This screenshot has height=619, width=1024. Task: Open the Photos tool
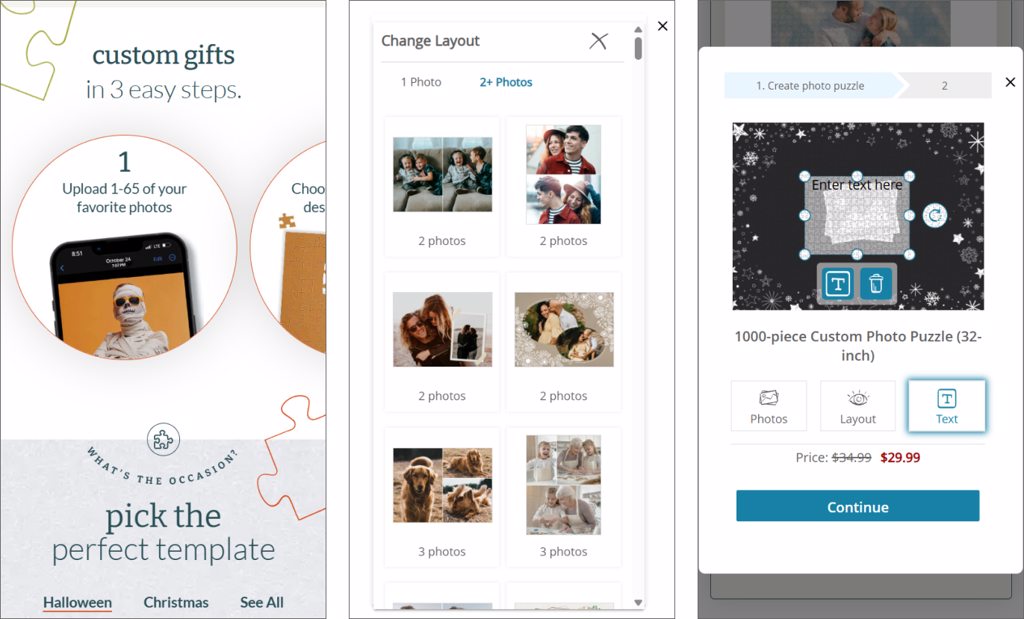tap(769, 405)
